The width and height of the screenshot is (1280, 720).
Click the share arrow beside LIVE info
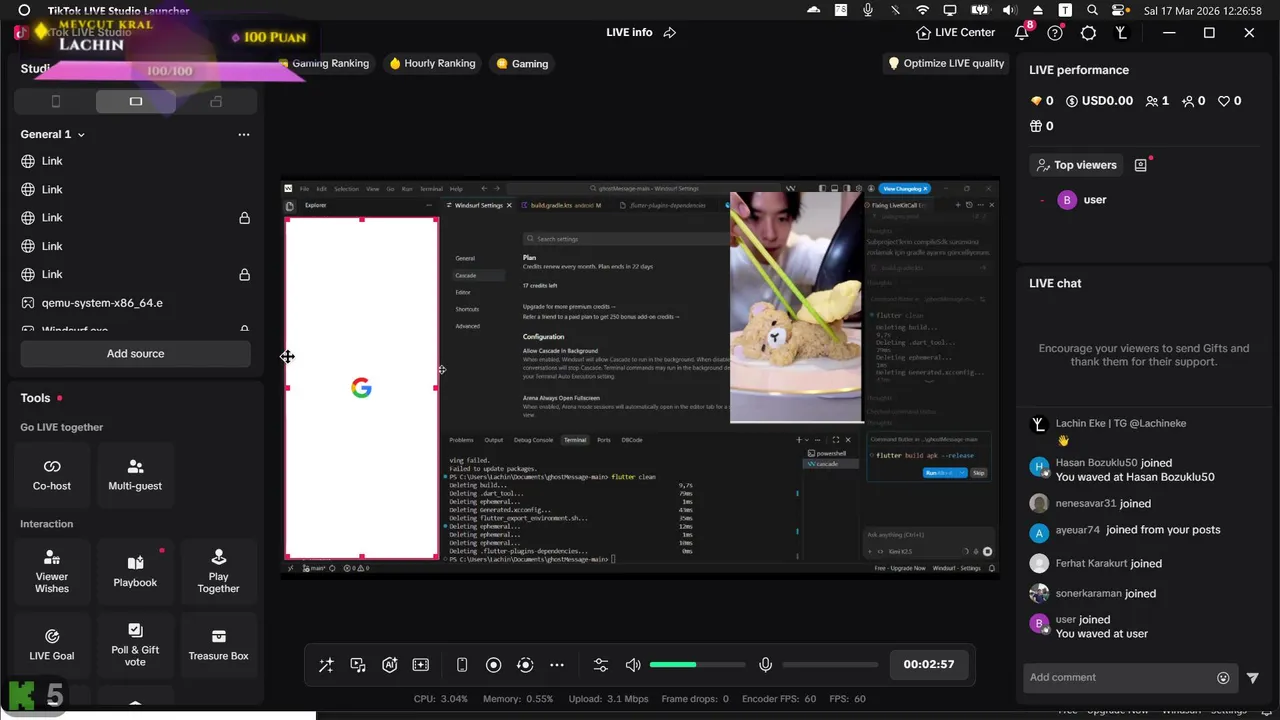(670, 32)
